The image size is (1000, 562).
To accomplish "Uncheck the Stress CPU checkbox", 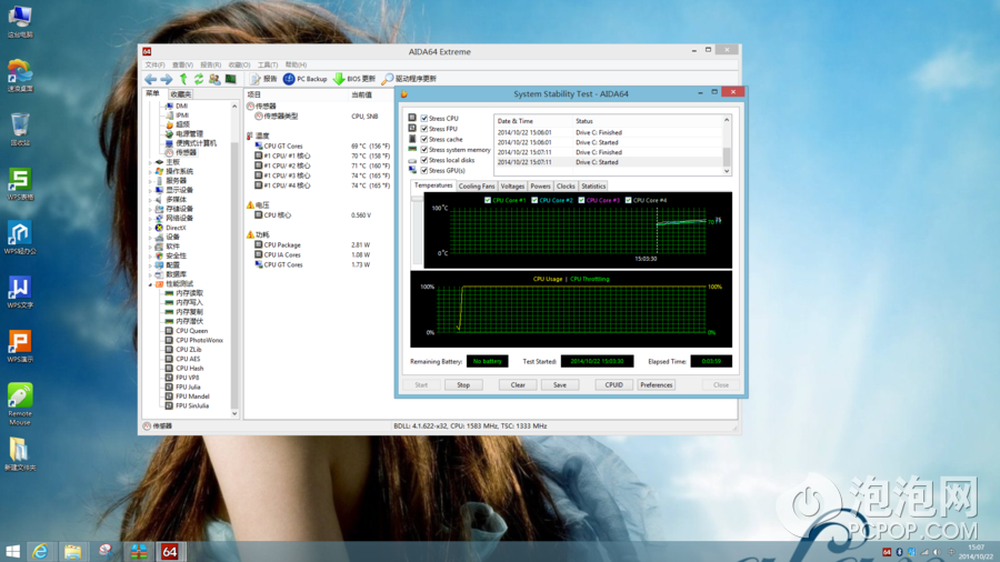I will 425,118.
